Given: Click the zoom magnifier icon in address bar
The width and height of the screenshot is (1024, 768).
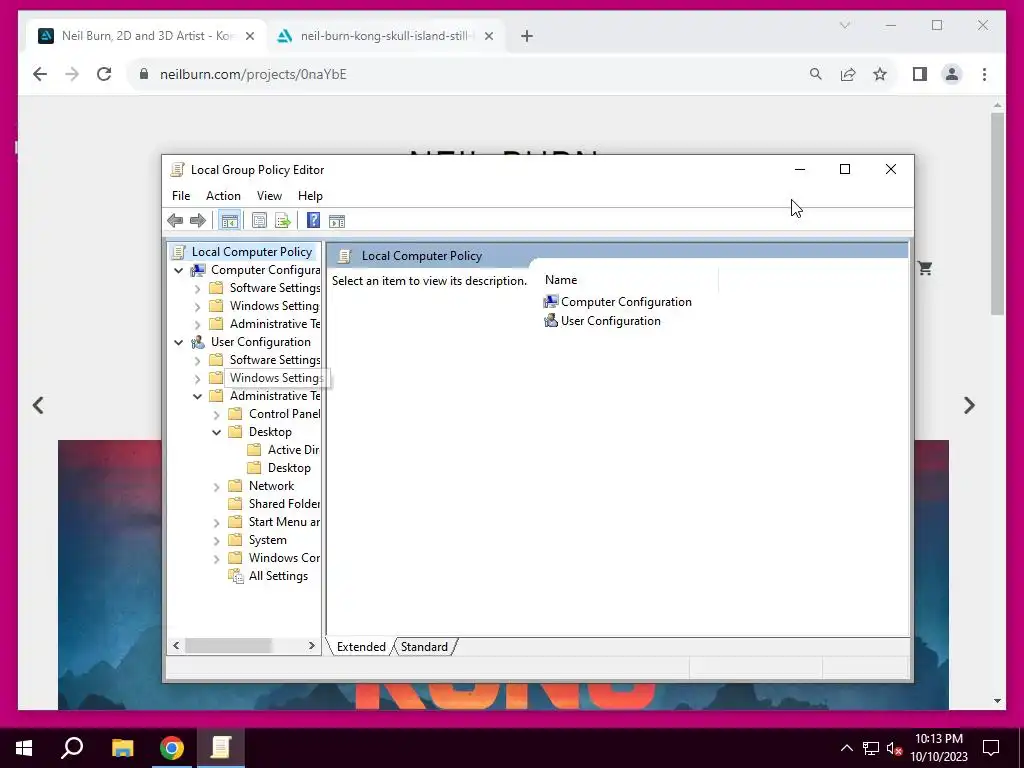Looking at the screenshot, I should point(816,74).
